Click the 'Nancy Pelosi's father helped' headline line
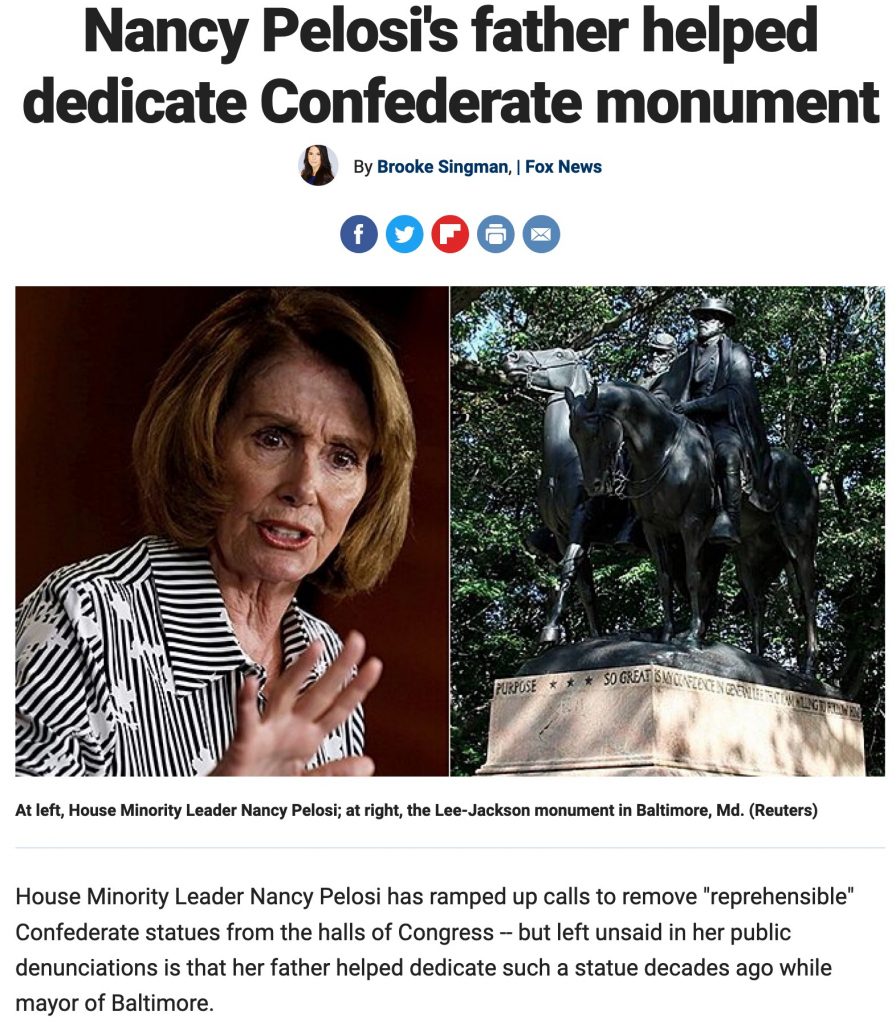The image size is (896, 1024). [x=451, y=31]
